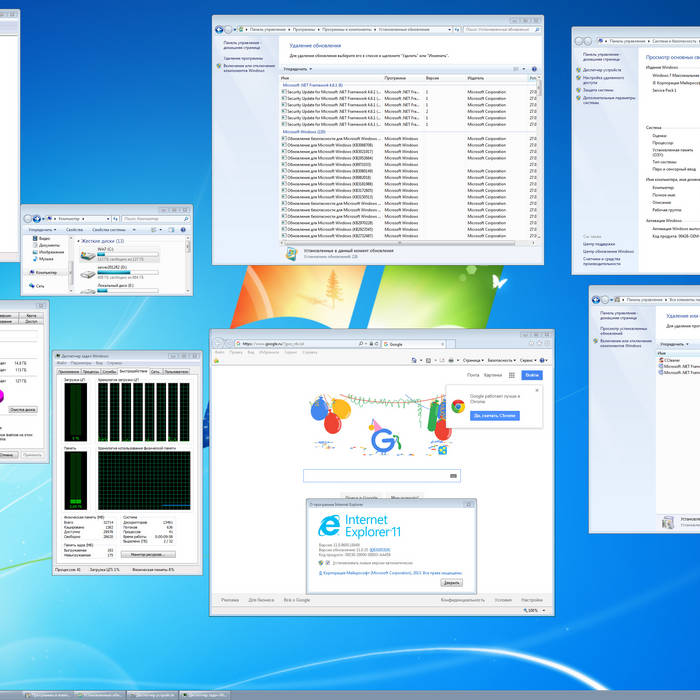The height and width of the screenshot is (700, 700).
Task: Click Очистка диска button in disk properties
Action: pyautogui.click(x=23, y=410)
